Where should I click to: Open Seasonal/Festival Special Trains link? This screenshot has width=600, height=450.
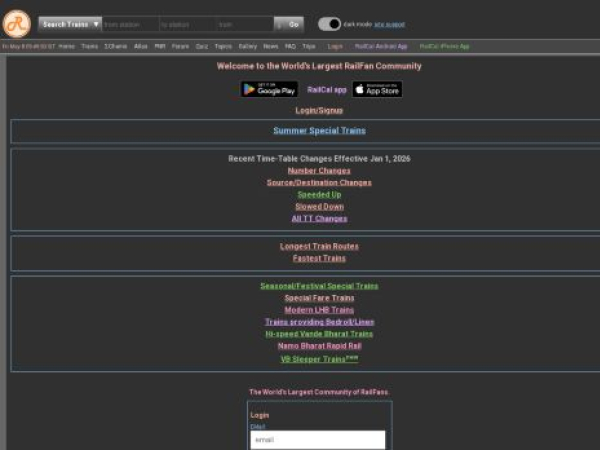(319, 286)
